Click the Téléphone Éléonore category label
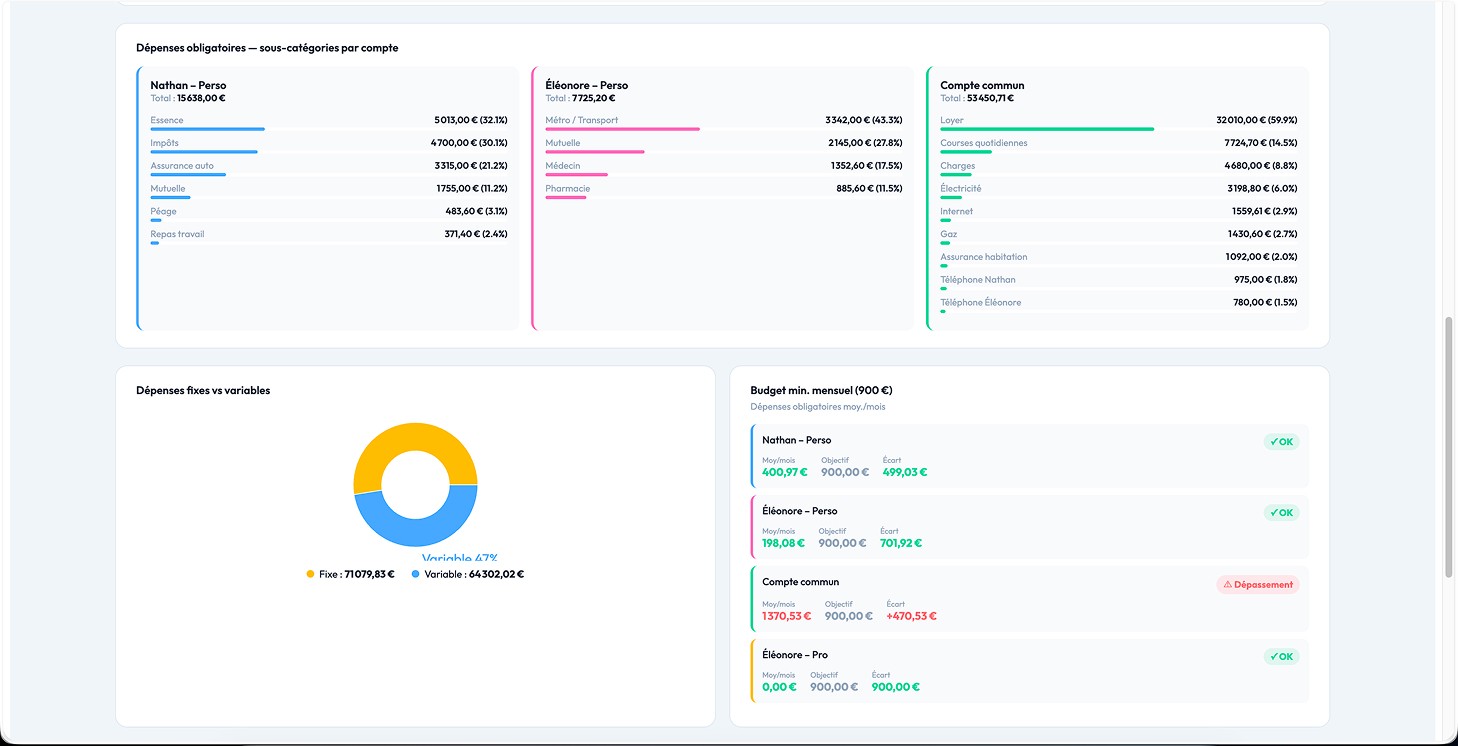The image size is (1458, 746). click(x=980, y=302)
